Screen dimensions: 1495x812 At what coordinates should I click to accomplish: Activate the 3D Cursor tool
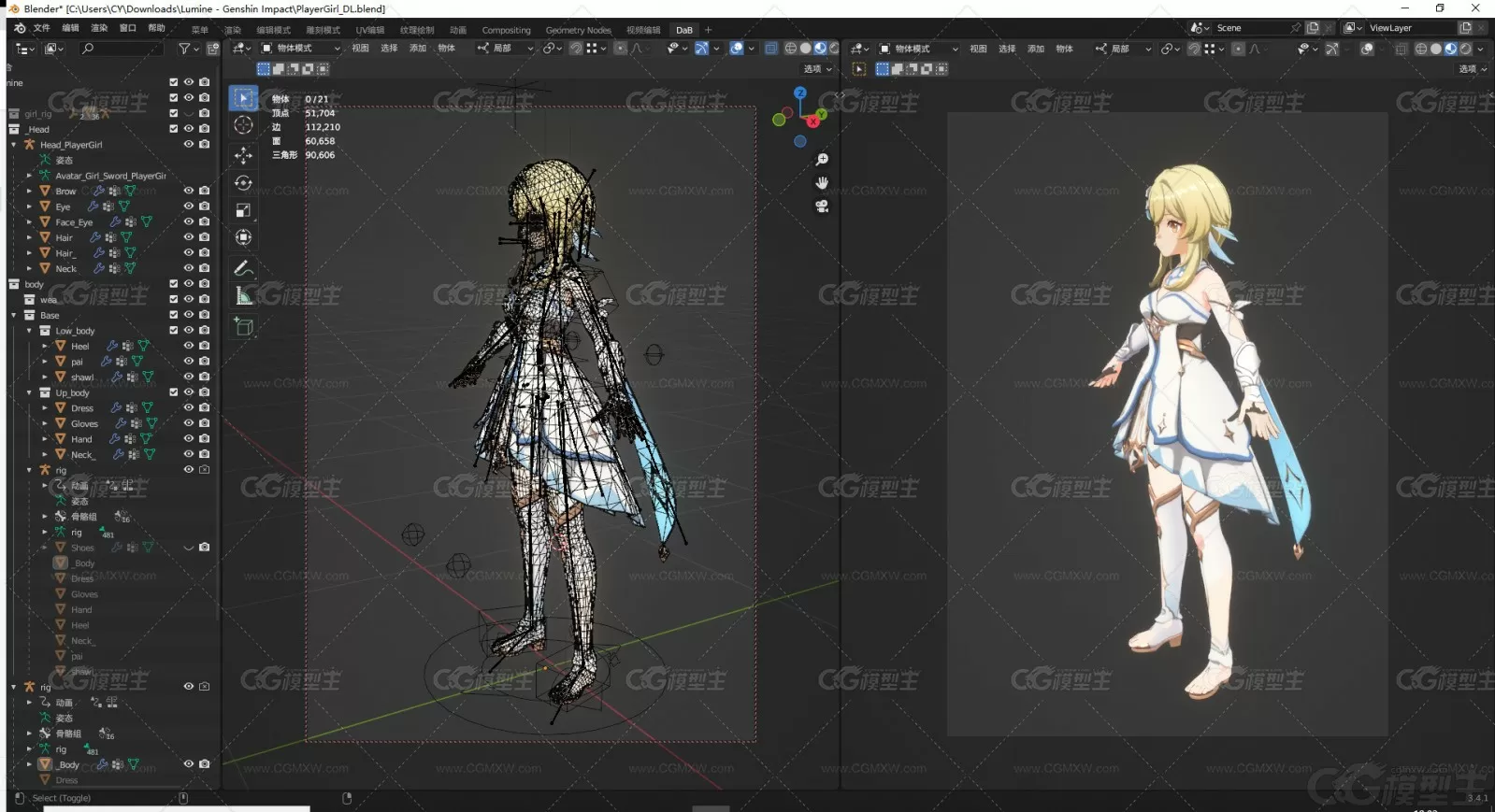point(243,125)
